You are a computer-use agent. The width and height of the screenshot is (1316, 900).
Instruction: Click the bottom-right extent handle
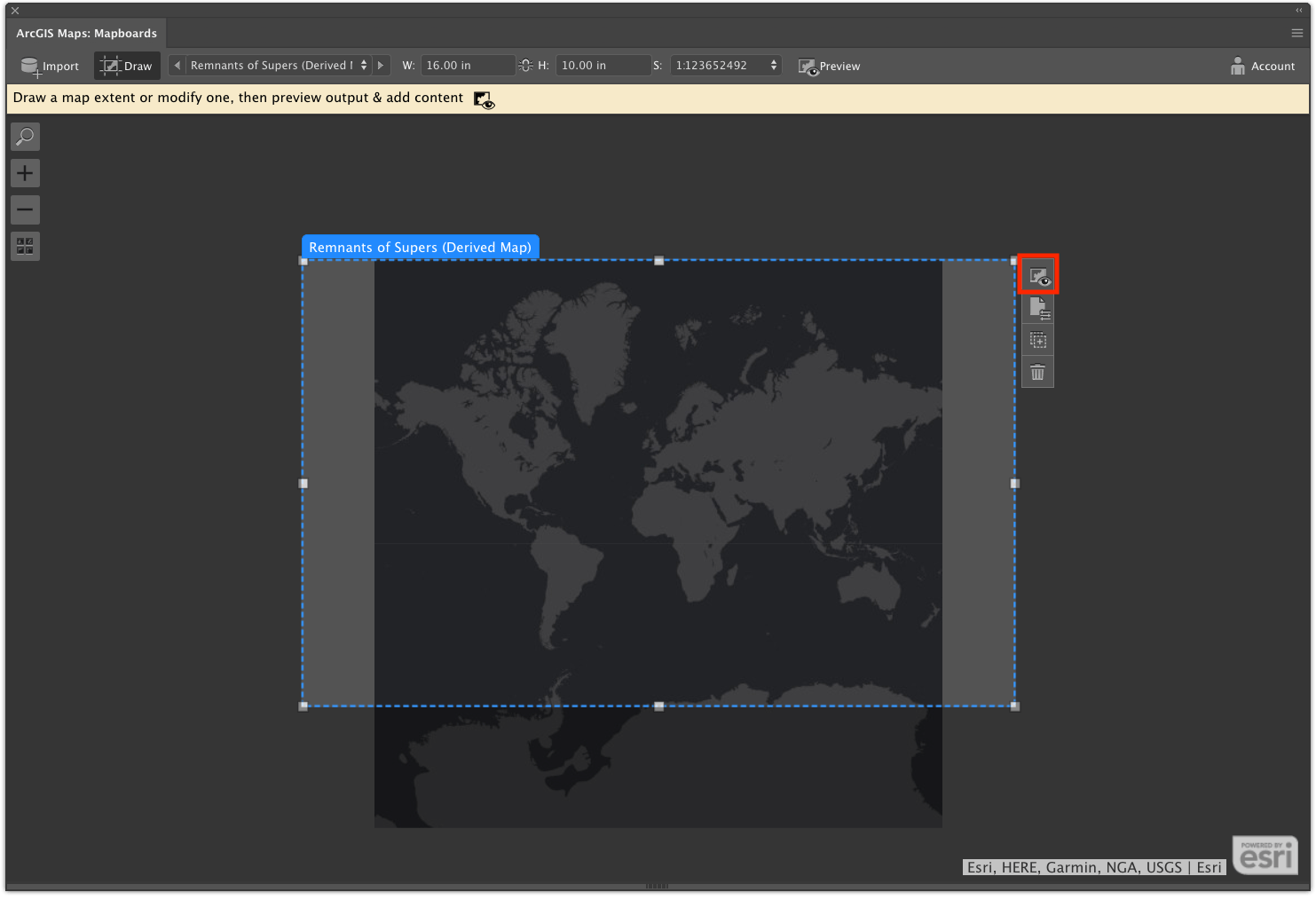(x=1015, y=707)
